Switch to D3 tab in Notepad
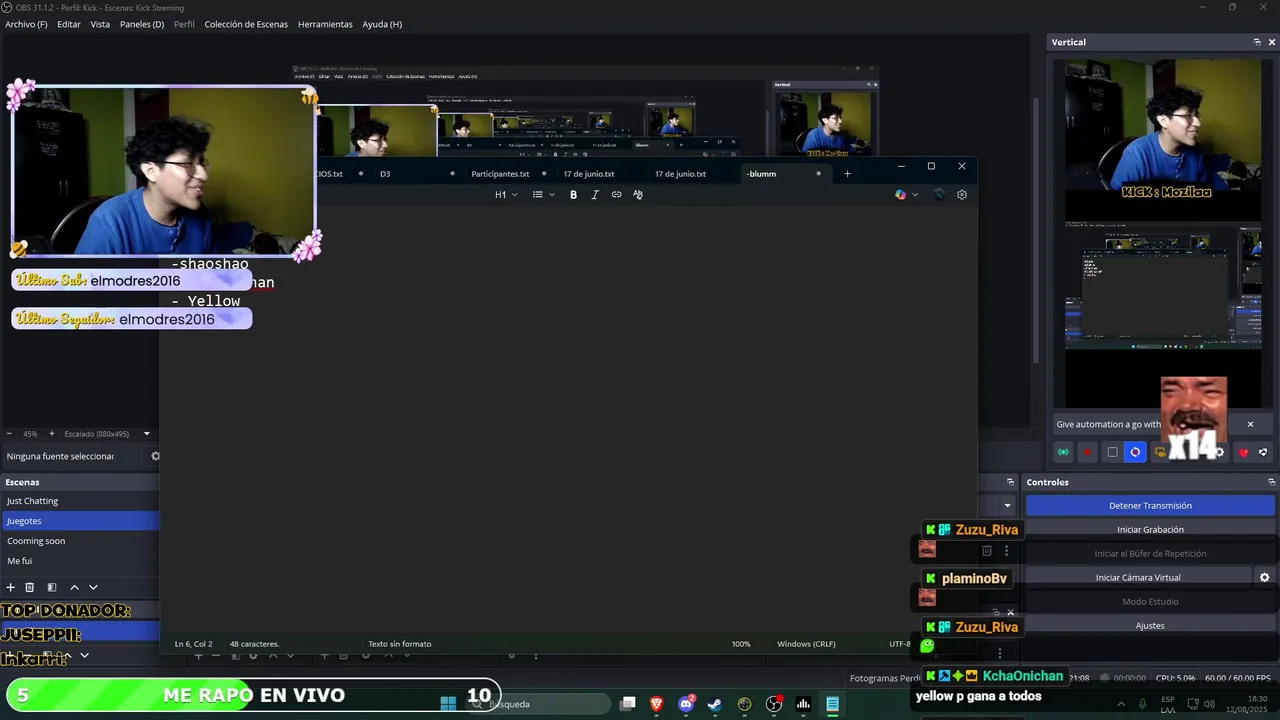The image size is (1280, 720). click(415, 173)
